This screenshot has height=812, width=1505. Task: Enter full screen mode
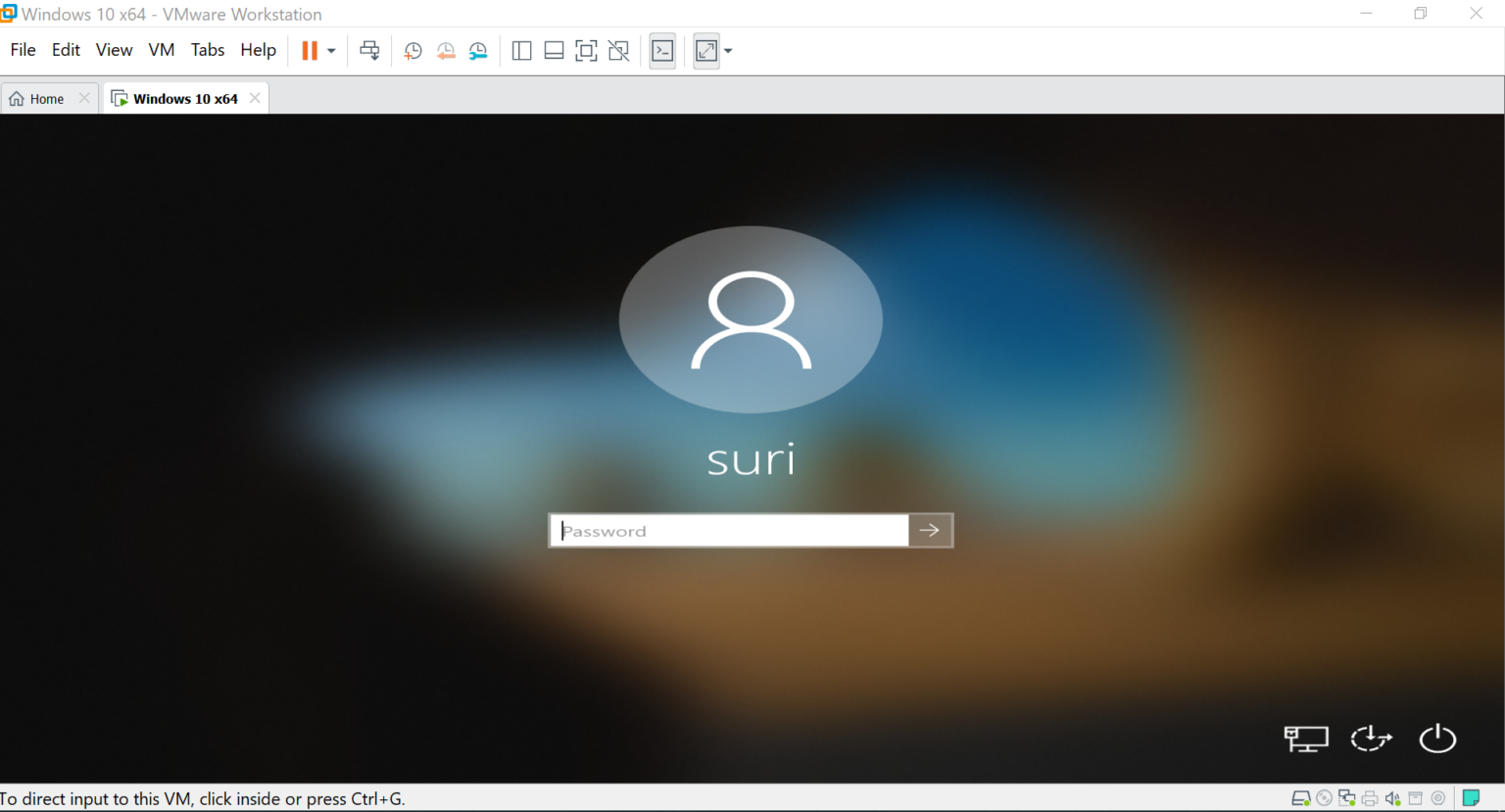pyautogui.click(x=586, y=51)
